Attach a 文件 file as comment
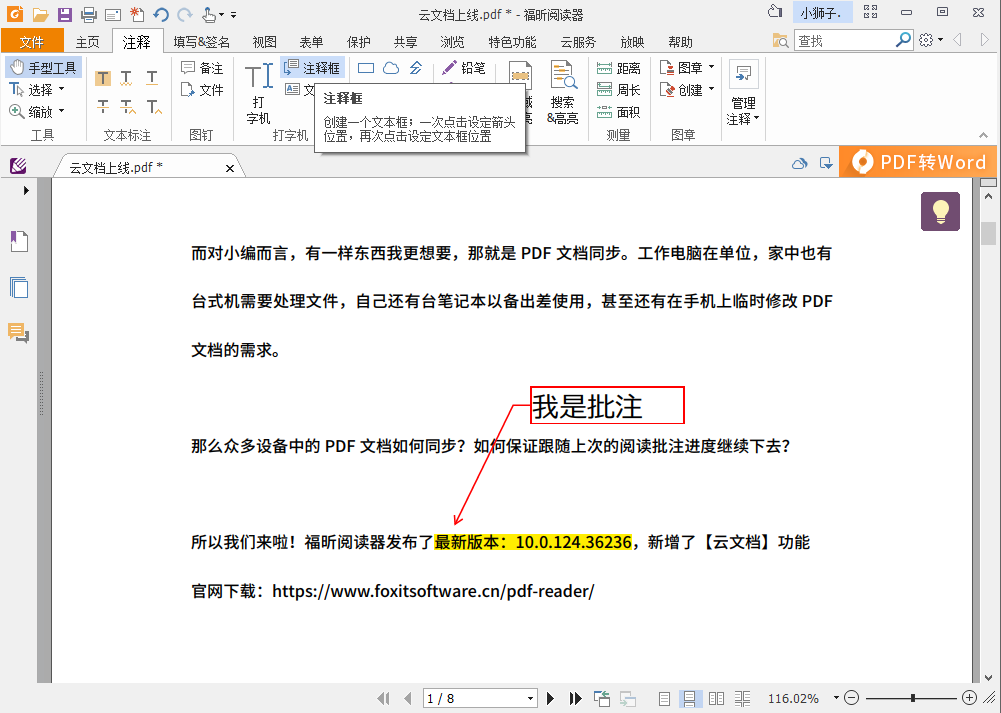The width and height of the screenshot is (1001, 713). (x=202, y=90)
